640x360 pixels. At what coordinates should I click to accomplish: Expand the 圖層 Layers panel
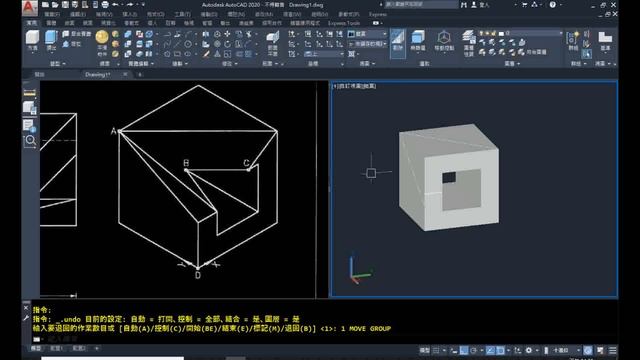(512, 64)
